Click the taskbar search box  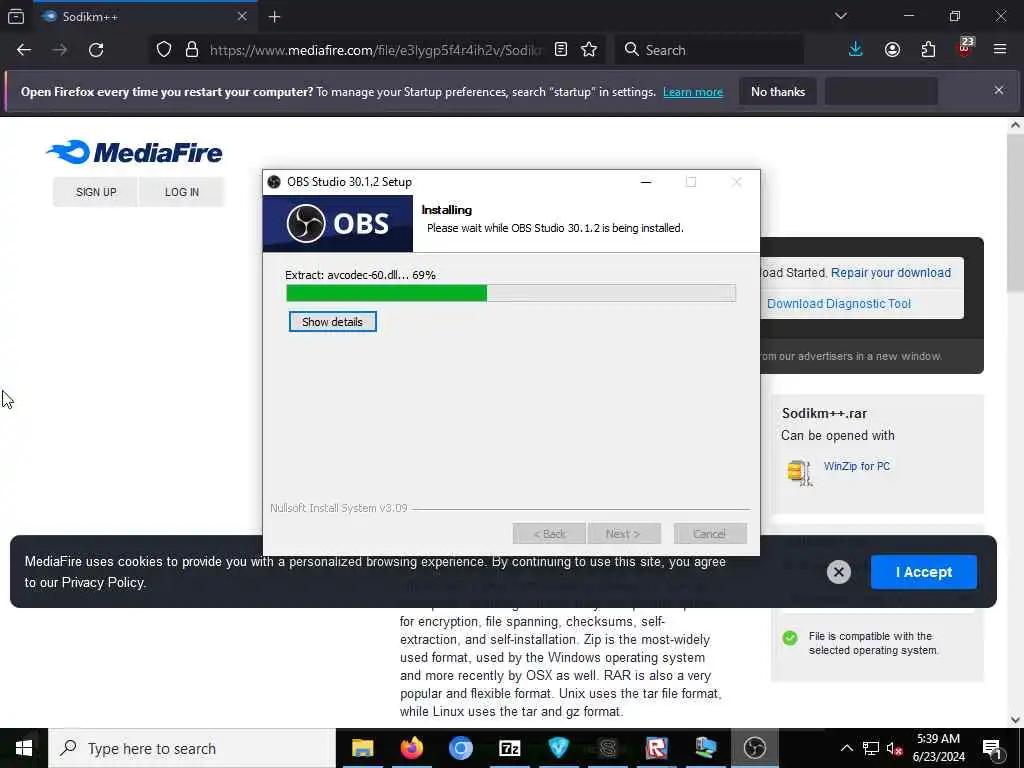[192, 748]
